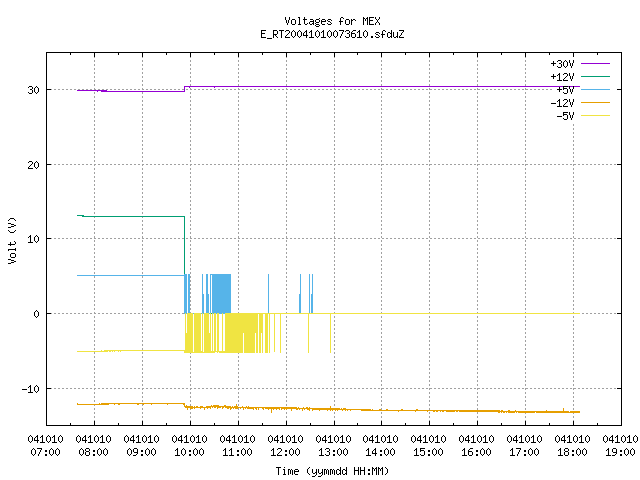Click the x-axis tick '041010 10:00'

click(x=189, y=445)
